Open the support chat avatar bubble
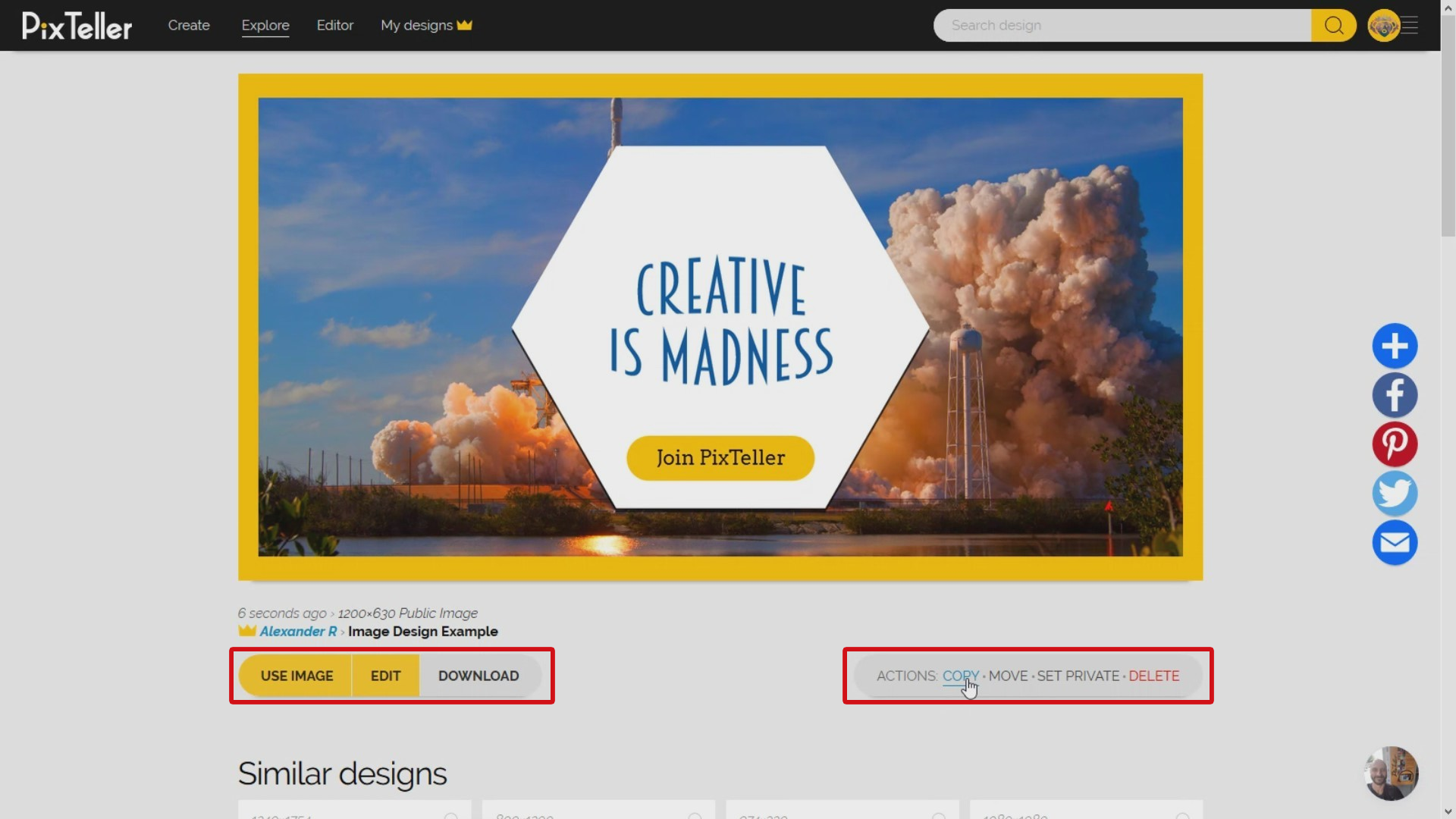 (1391, 773)
